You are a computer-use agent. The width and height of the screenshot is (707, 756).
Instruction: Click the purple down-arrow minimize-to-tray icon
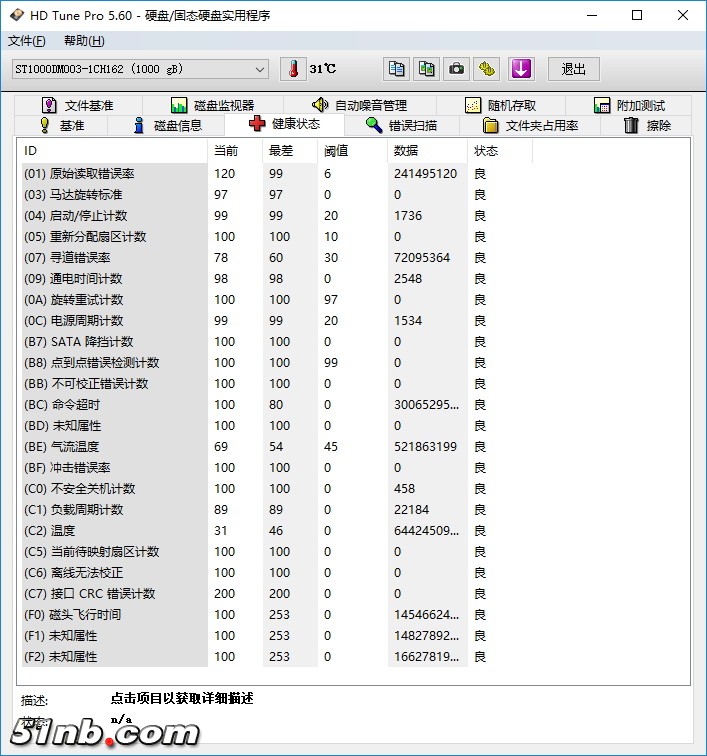(x=521, y=69)
